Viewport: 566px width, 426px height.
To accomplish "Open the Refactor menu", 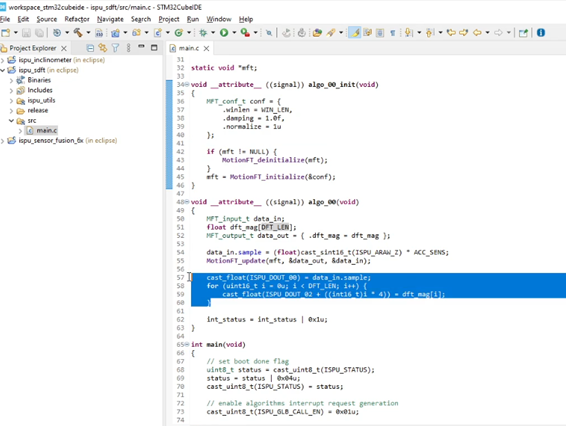I will [x=77, y=19].
